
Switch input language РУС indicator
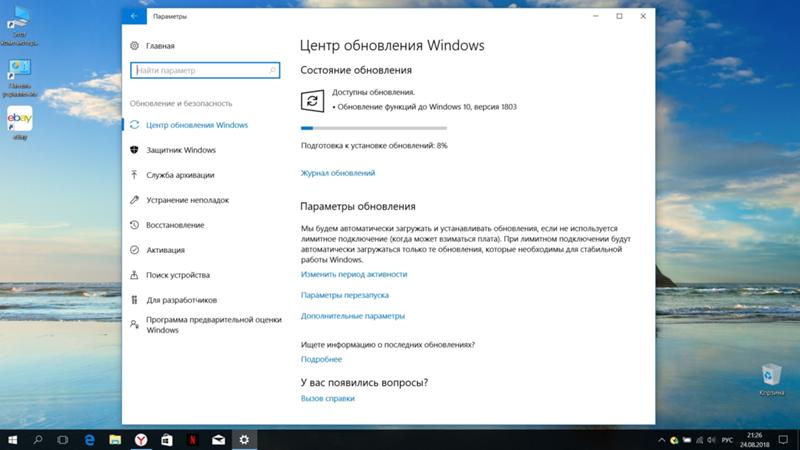[x=727, y=440]
